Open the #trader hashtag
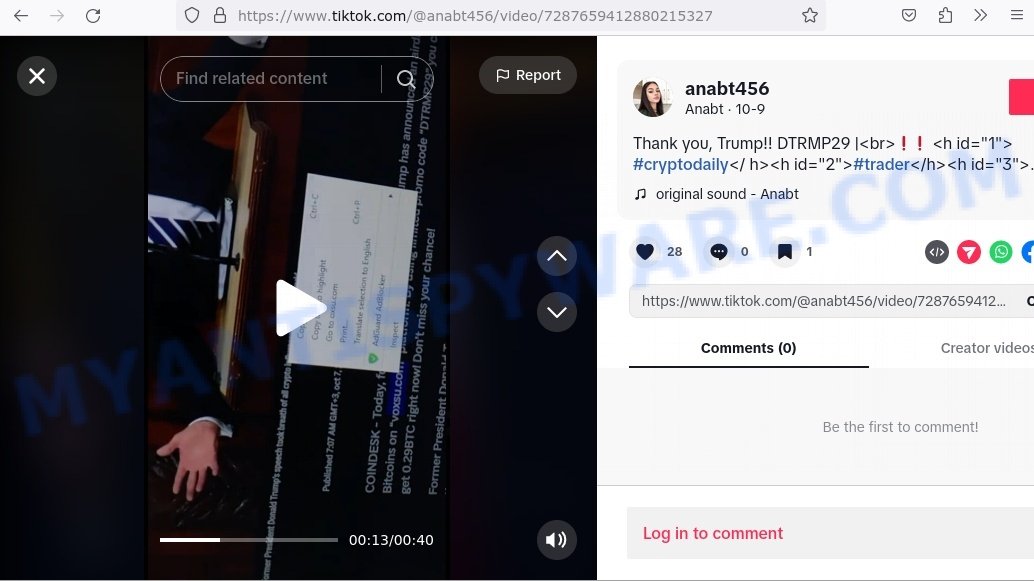 (x=882, y=165)
